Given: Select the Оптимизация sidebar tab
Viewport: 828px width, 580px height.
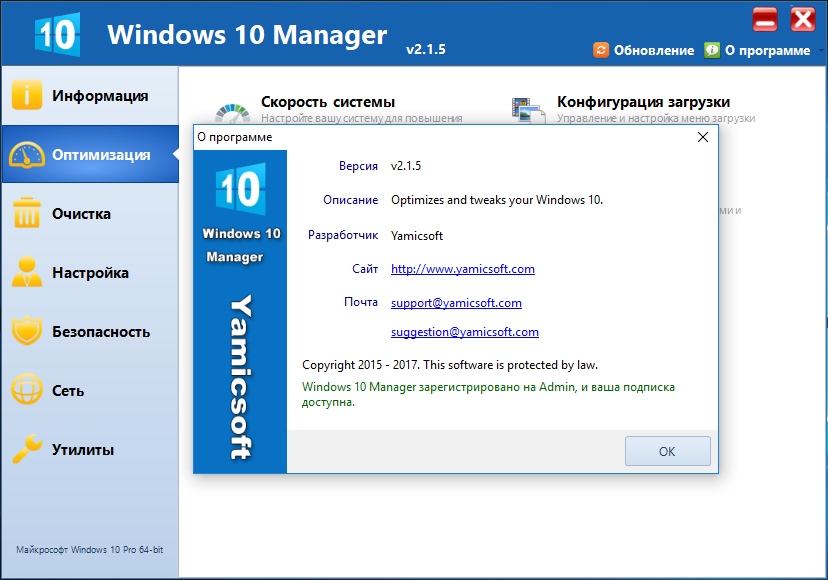Looking at the screenshot, I should click(x=90, y=154).
